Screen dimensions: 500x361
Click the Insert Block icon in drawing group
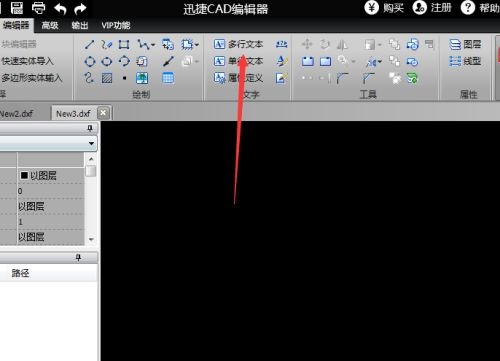click(168, 44)
